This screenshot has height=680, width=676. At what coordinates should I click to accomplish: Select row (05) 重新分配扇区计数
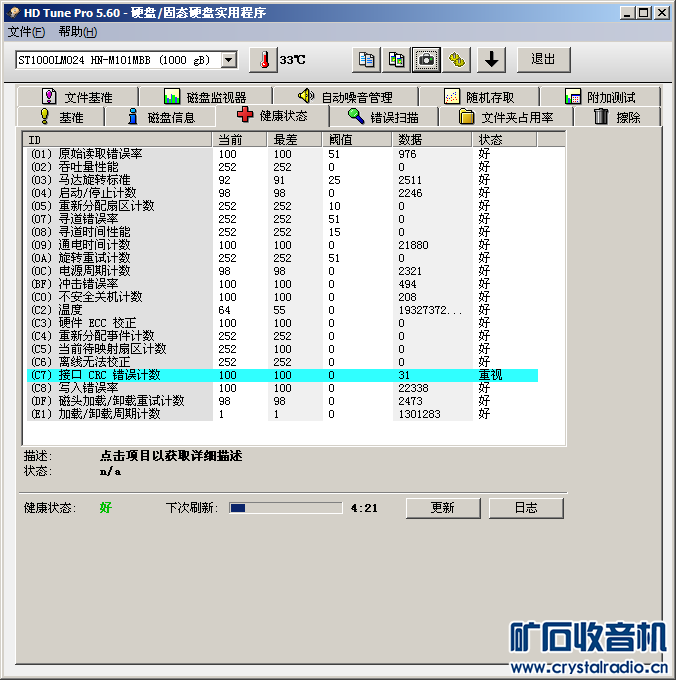283,206
